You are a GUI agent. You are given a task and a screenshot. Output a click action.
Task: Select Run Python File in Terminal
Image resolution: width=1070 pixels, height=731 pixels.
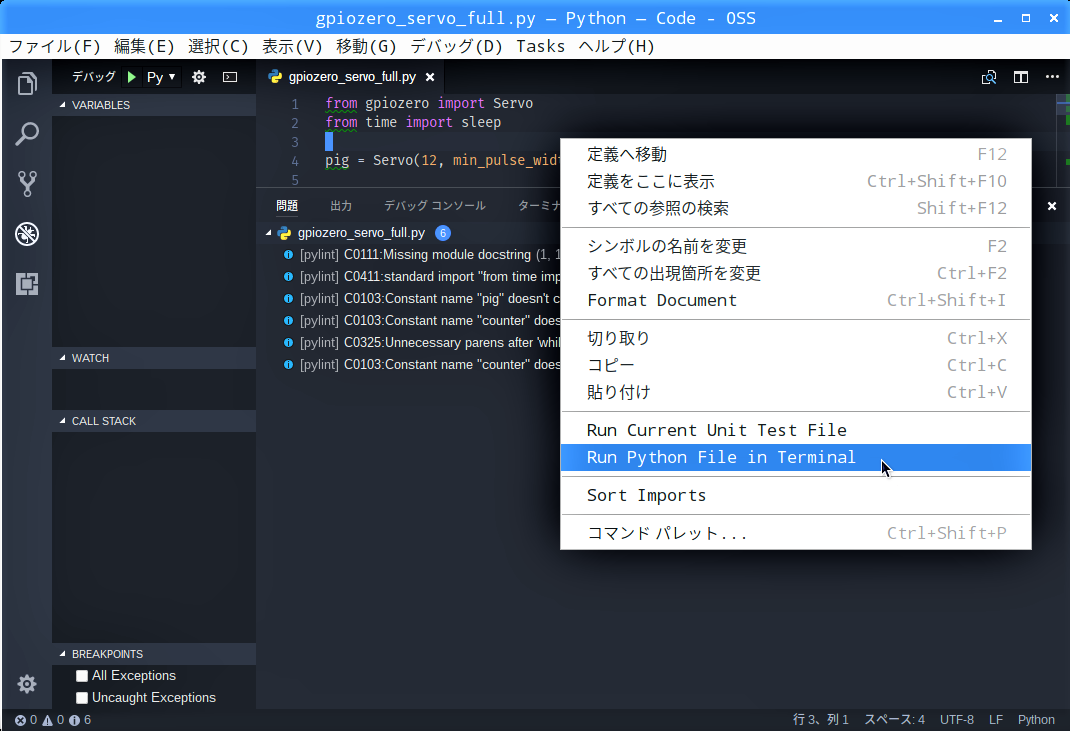pos(796,457)
